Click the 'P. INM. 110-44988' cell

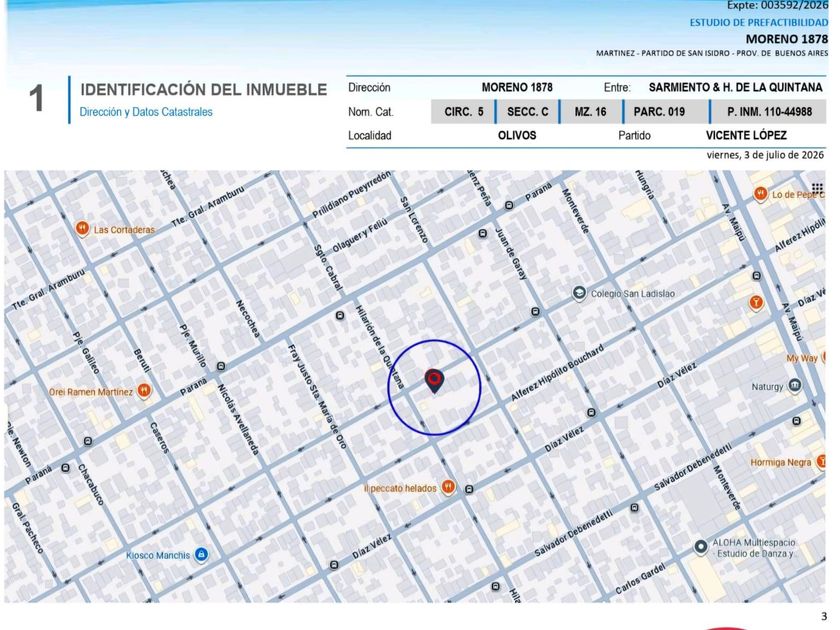[x=769, y=112]
